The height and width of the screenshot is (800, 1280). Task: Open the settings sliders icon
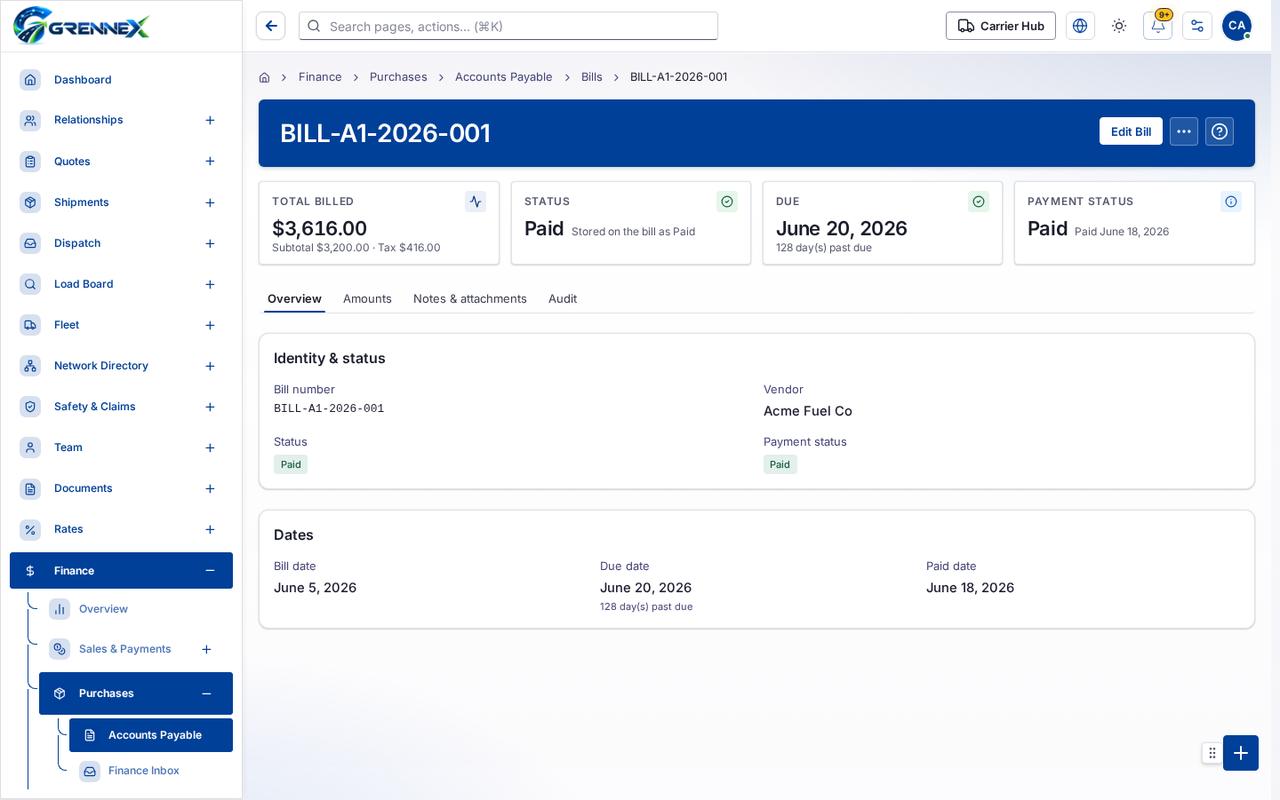(1197, 26)
